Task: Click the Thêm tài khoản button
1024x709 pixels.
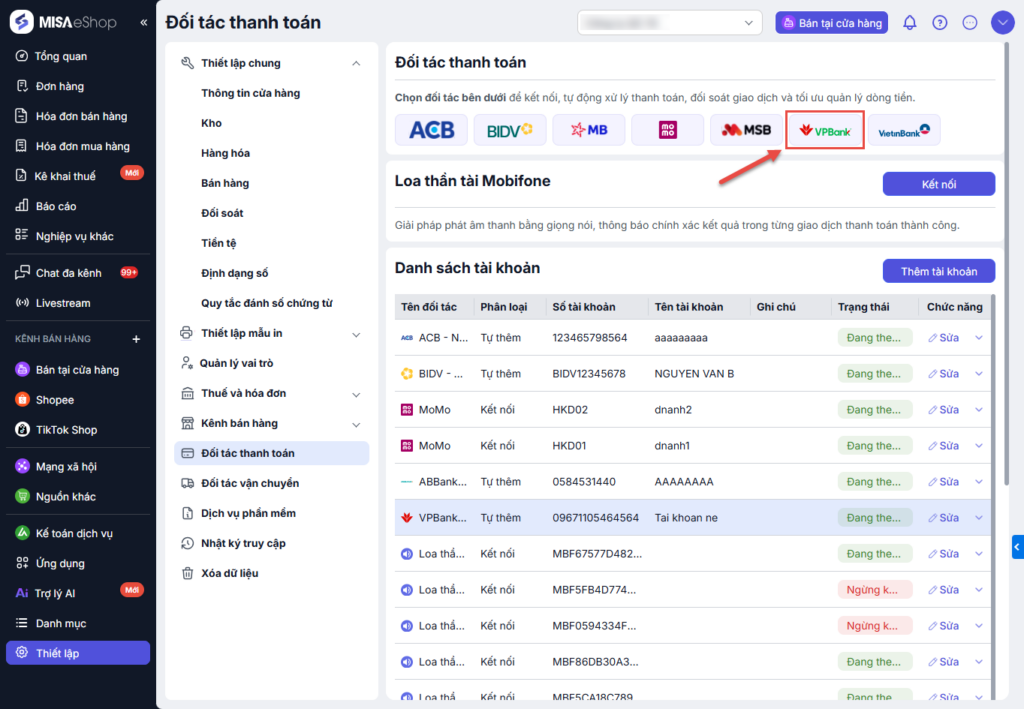Action: [x=938, y=272]
